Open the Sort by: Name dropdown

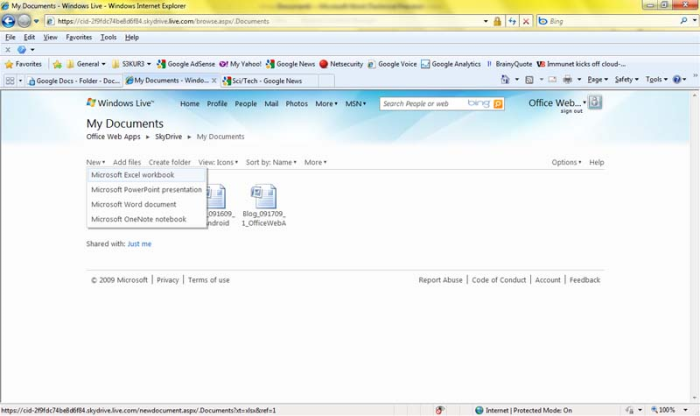tap(271, 162)
